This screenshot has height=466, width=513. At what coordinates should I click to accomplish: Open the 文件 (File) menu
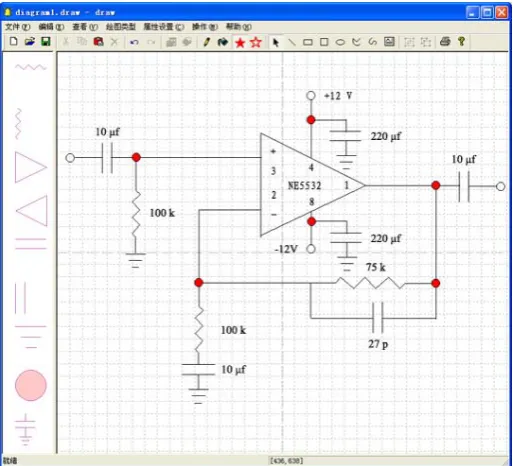coord(17,27)
